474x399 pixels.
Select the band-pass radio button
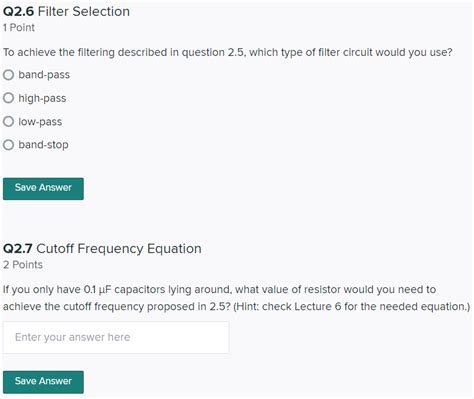[9, 75]
